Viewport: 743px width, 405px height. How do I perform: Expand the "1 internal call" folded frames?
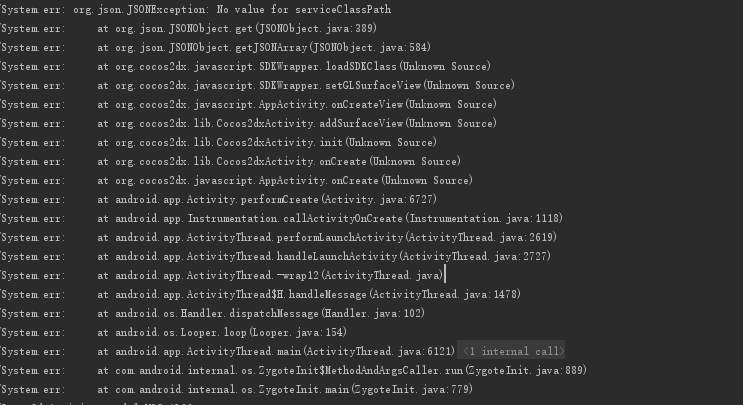click(x=513, y=351)
